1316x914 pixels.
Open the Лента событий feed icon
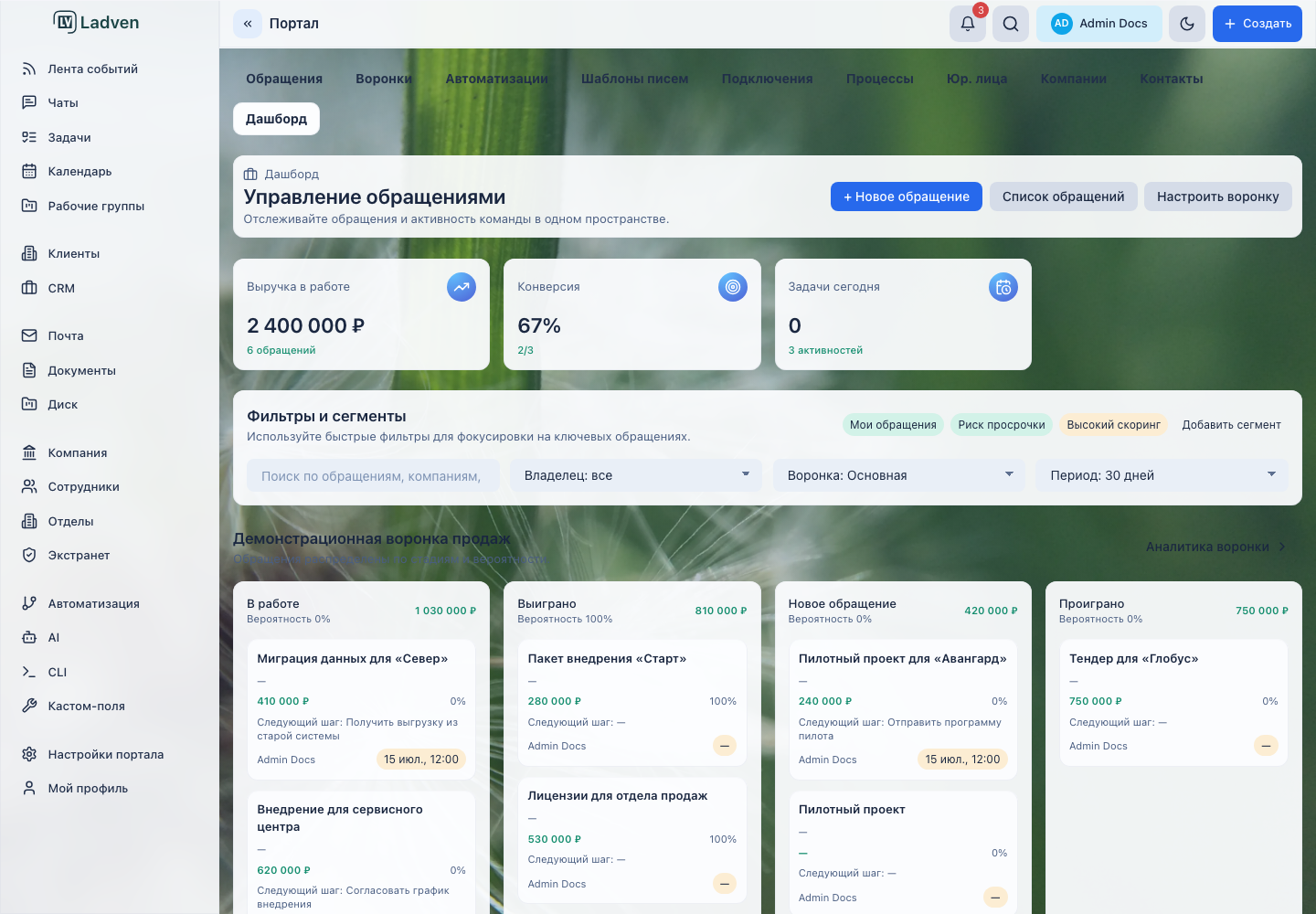[29, 69]
